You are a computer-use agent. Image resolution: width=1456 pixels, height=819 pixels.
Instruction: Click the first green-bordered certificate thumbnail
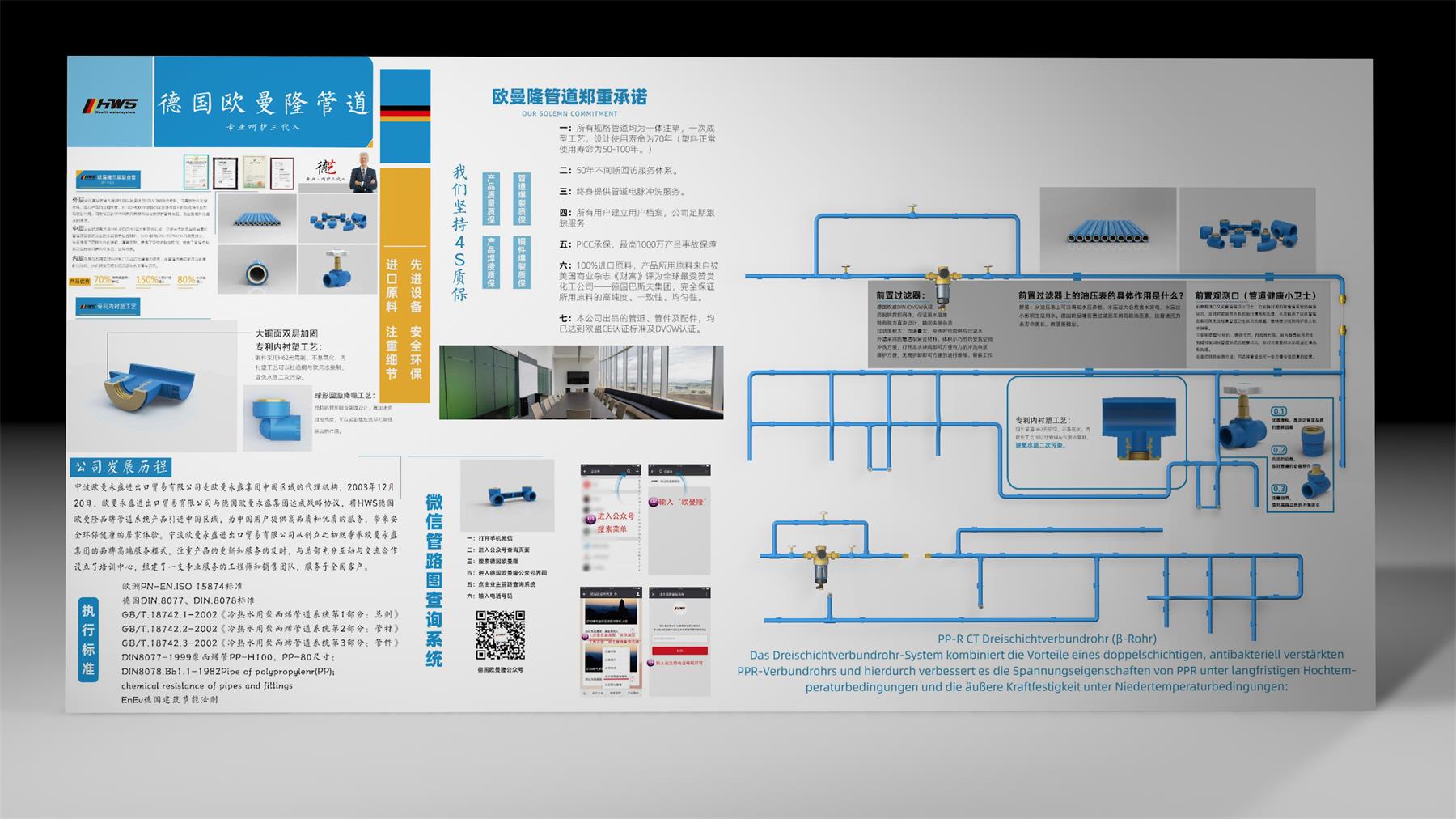[196, 172]
